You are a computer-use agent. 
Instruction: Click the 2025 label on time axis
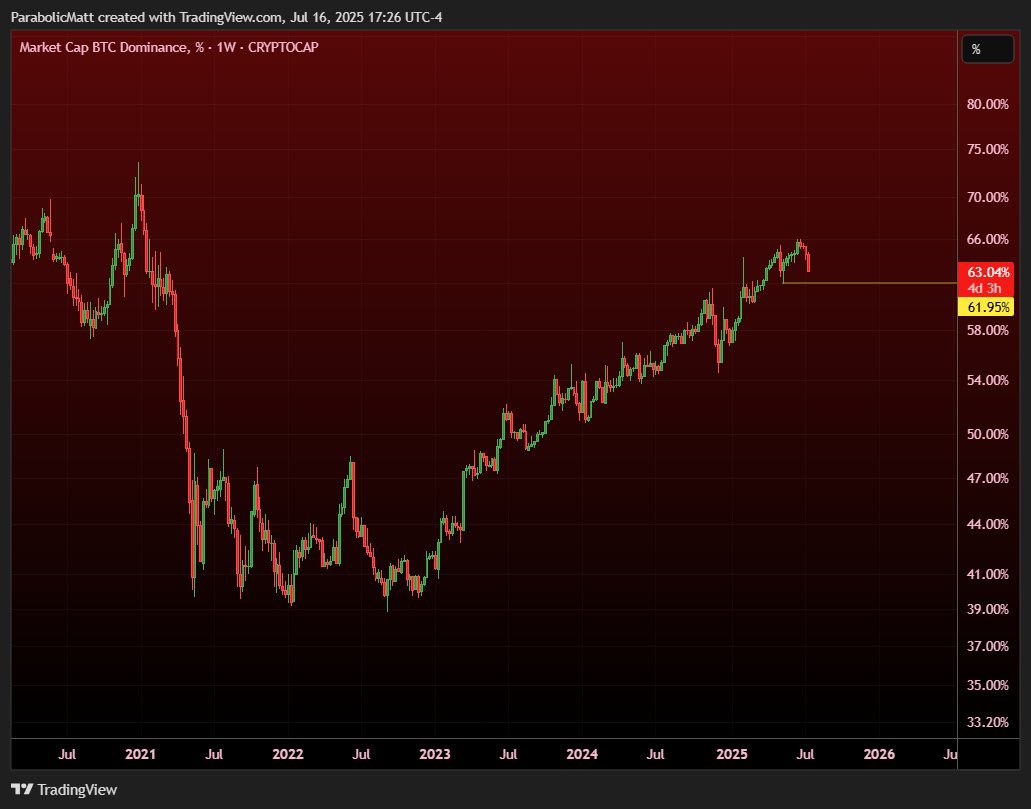[732, 754]
